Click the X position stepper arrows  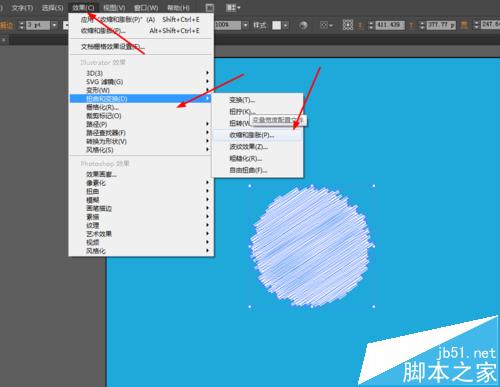pyautogui.click(x=371, y=25)
